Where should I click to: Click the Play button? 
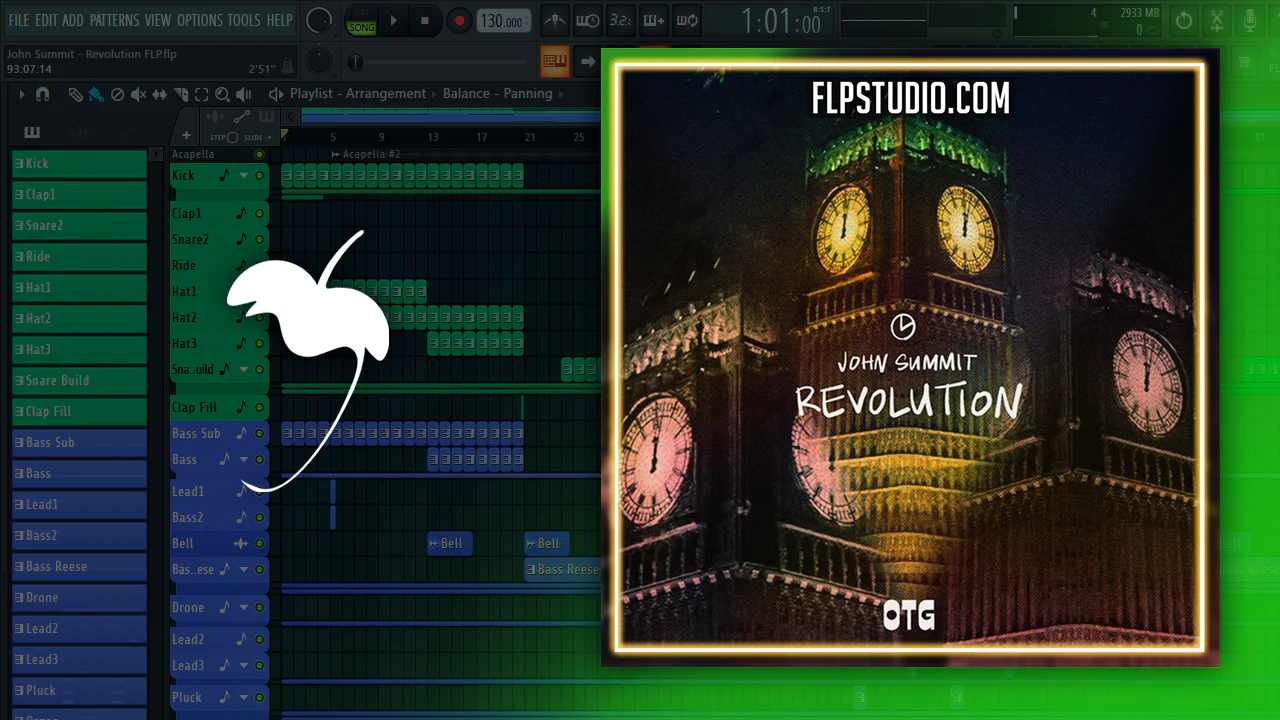tap(393, 20)
